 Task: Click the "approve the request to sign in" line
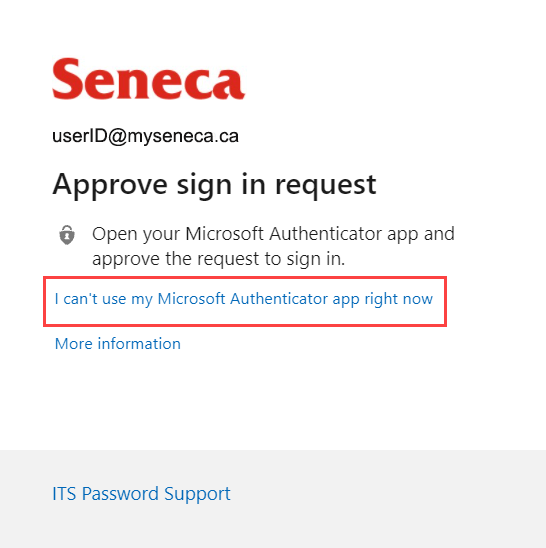click(x=218, y=259)
